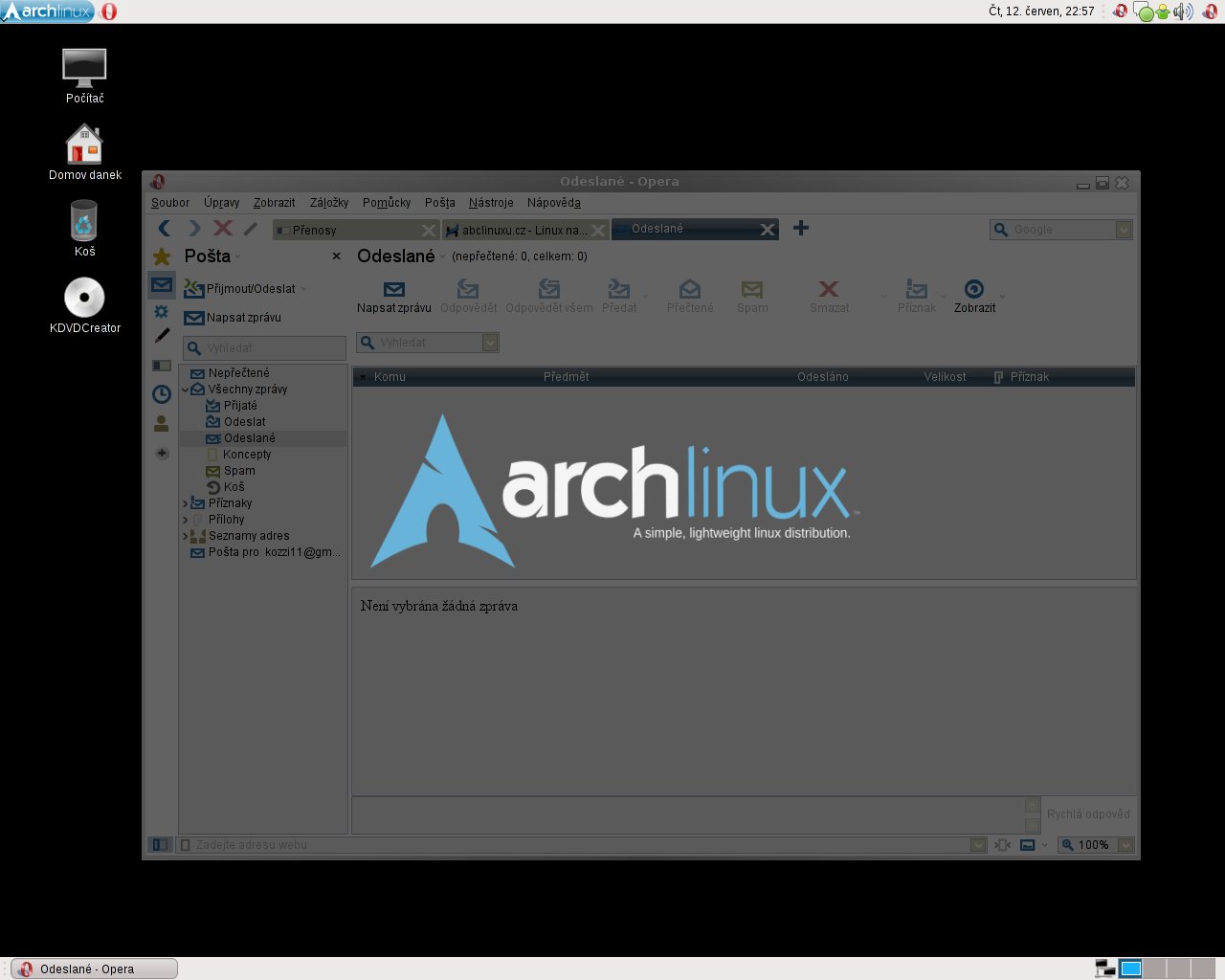Open the Pošta panel title dropdown

tap(238, 257)
